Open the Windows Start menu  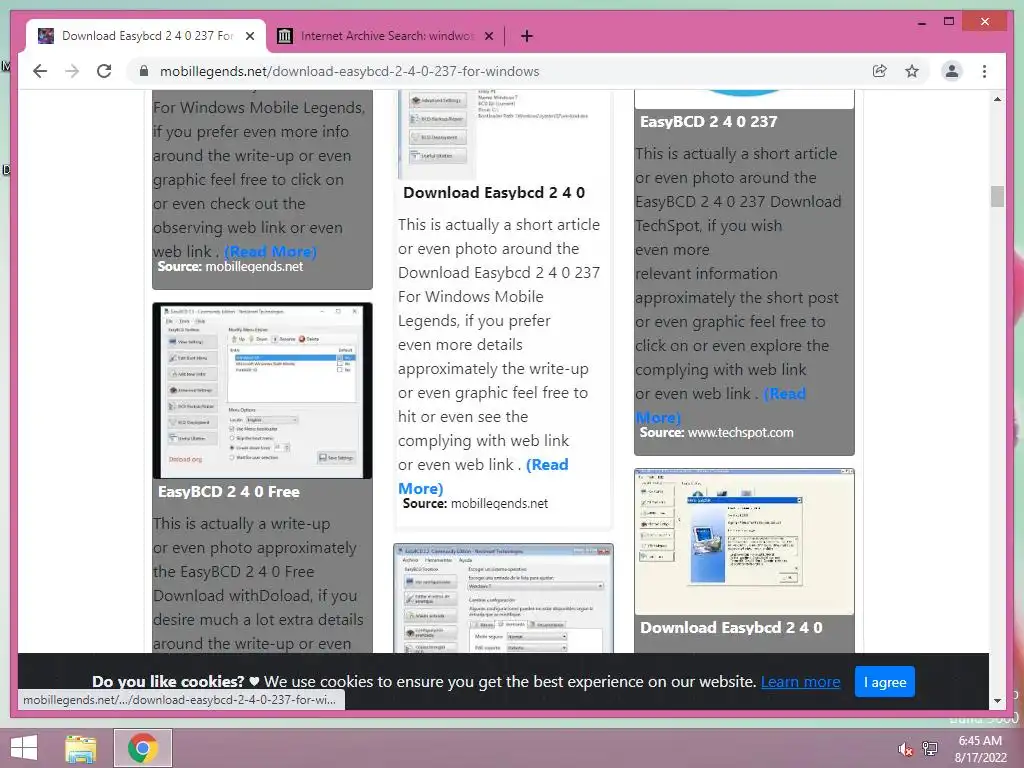(x=24, y=748)
